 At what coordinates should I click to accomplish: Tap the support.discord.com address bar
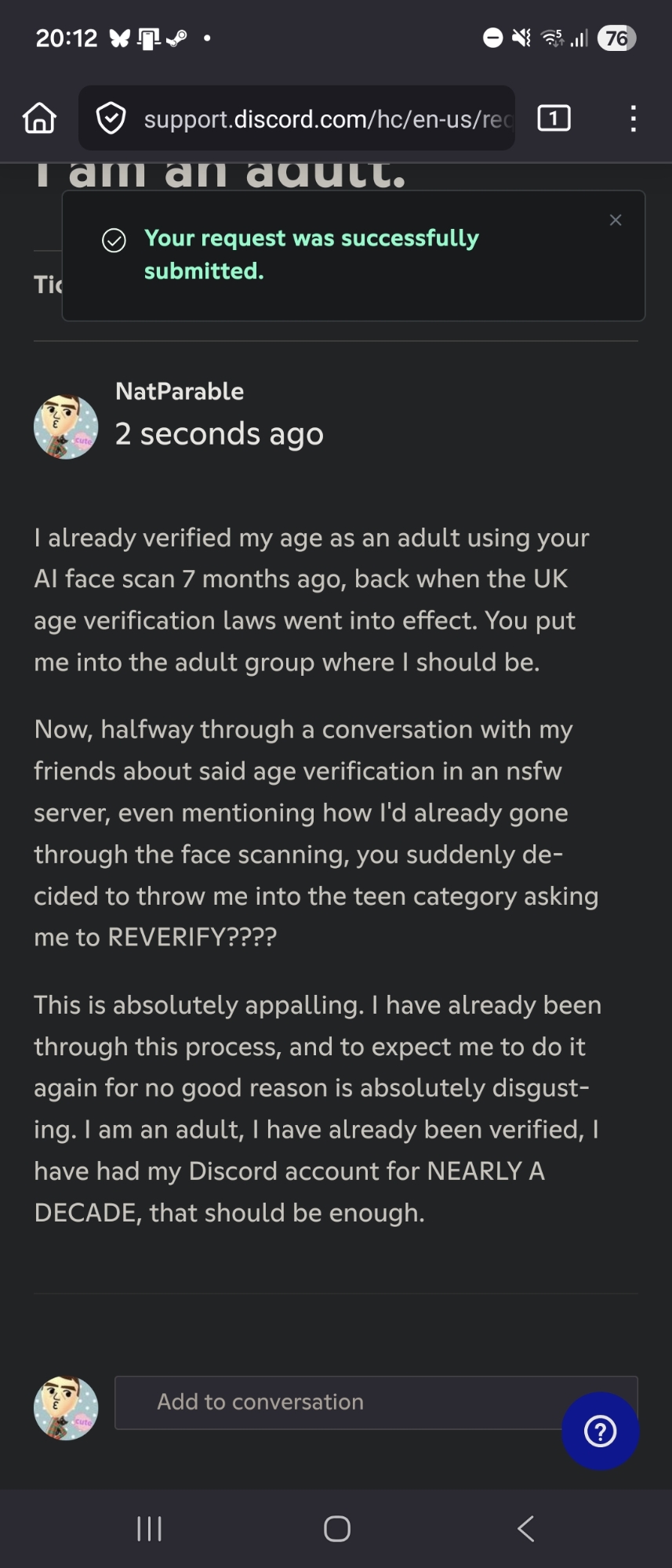(x=325, y=118)
